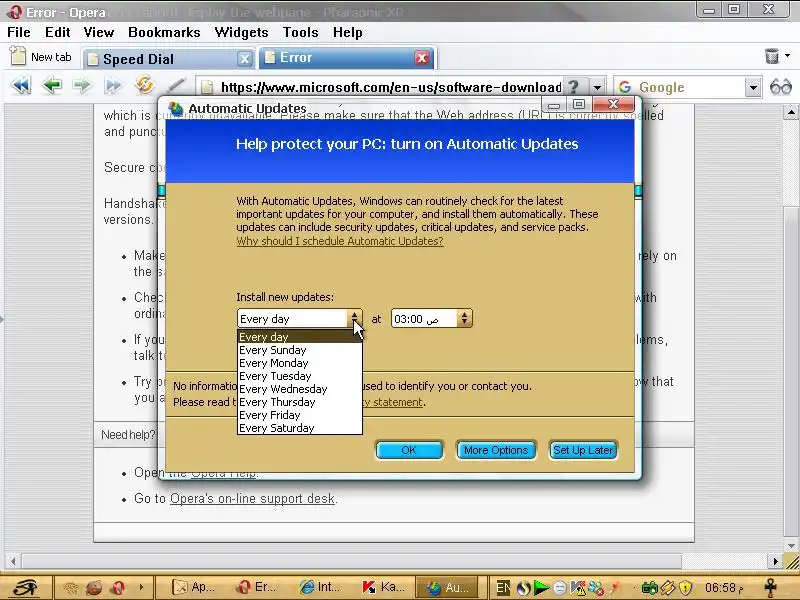Viewport: 800px width, 600px height.
Task: Click the Opera page scroll up arrow
Action: click(791, 112)
